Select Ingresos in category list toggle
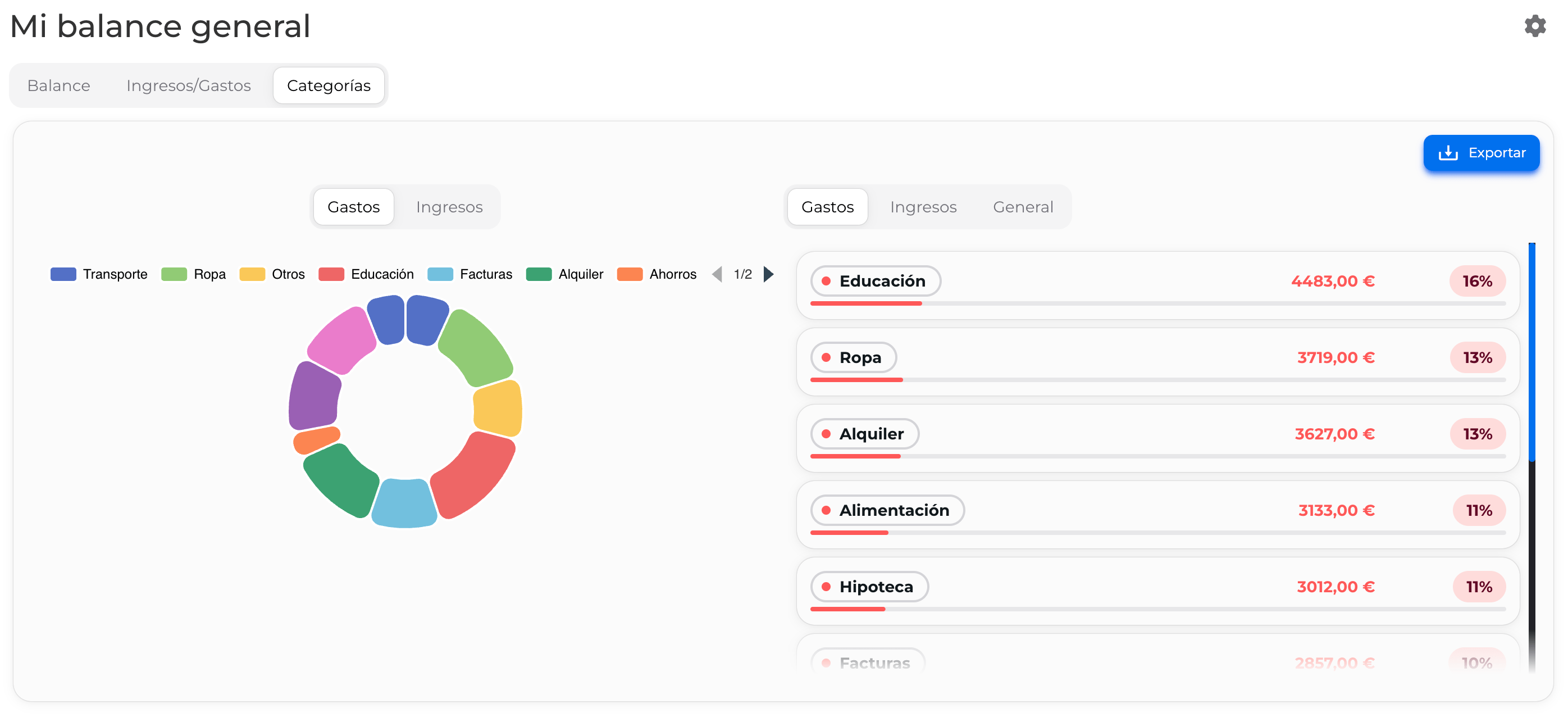 click(923, 207)
